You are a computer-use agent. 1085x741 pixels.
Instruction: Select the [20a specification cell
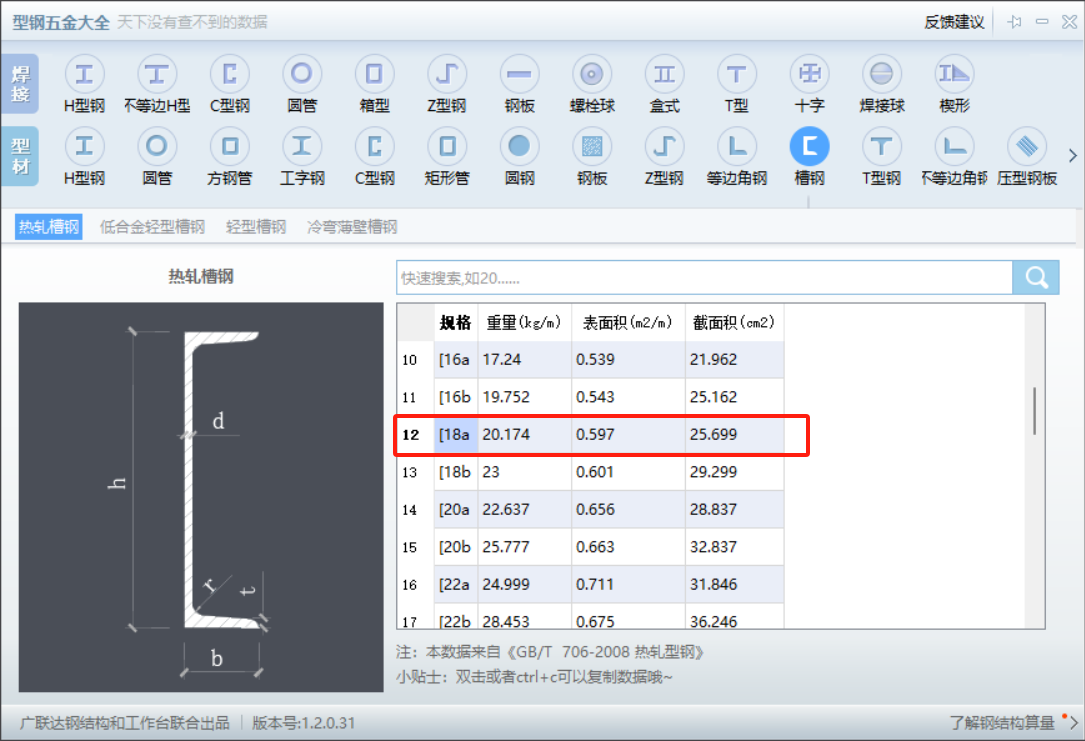[456, 509]
